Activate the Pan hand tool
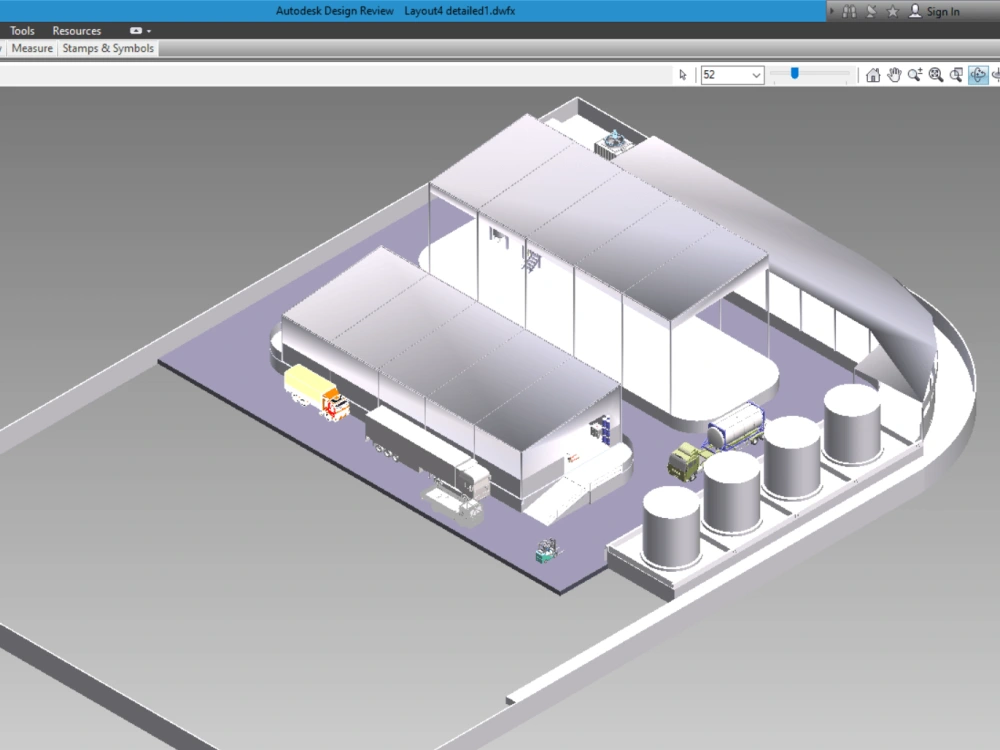Viewport: 1000px width, 750px height. 894,74
